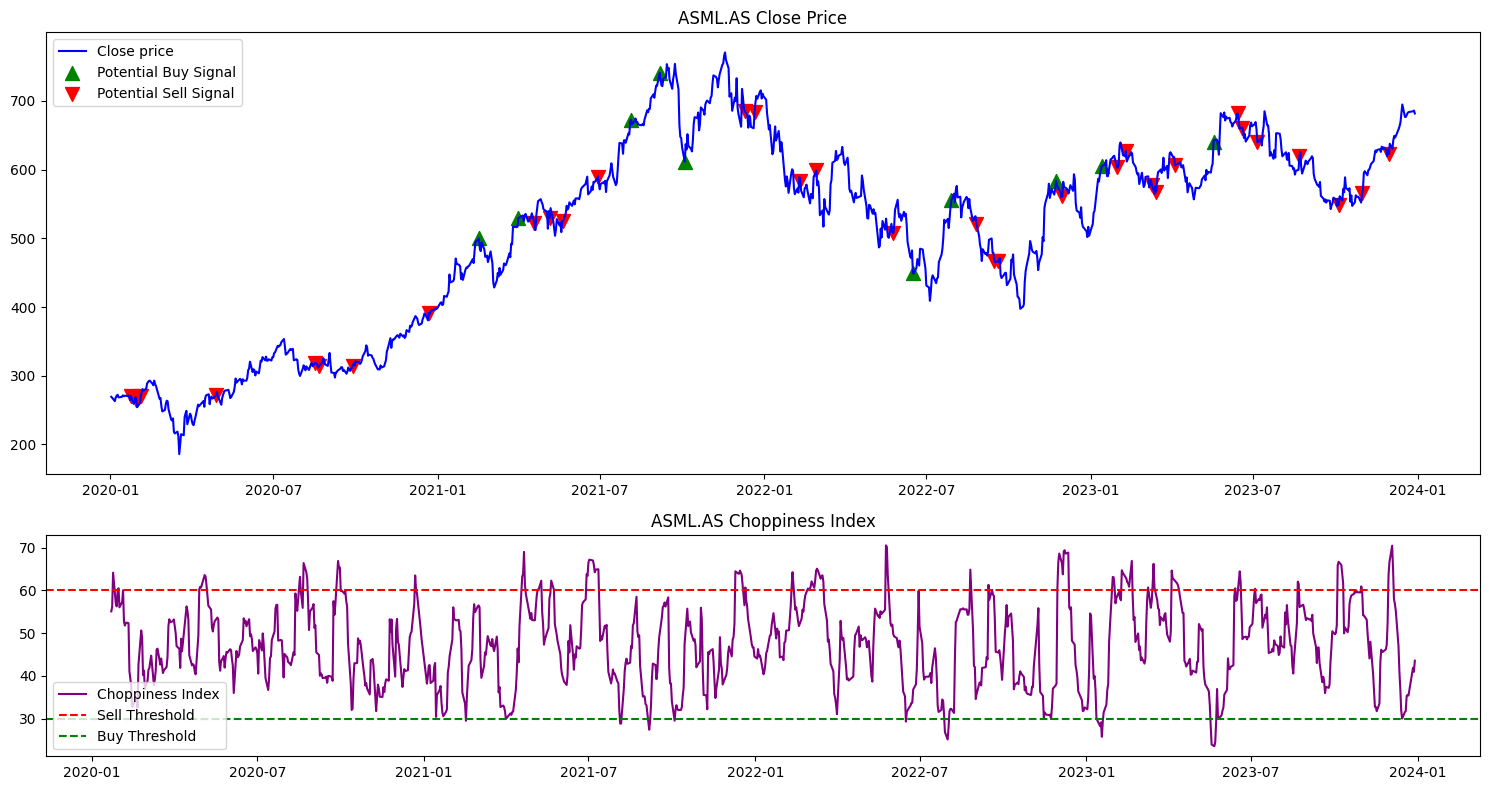The width and height of the screenshot is (1489, 790).
Task: Click the purple Choppiness Index legend line sample
Action: (72, 694)
